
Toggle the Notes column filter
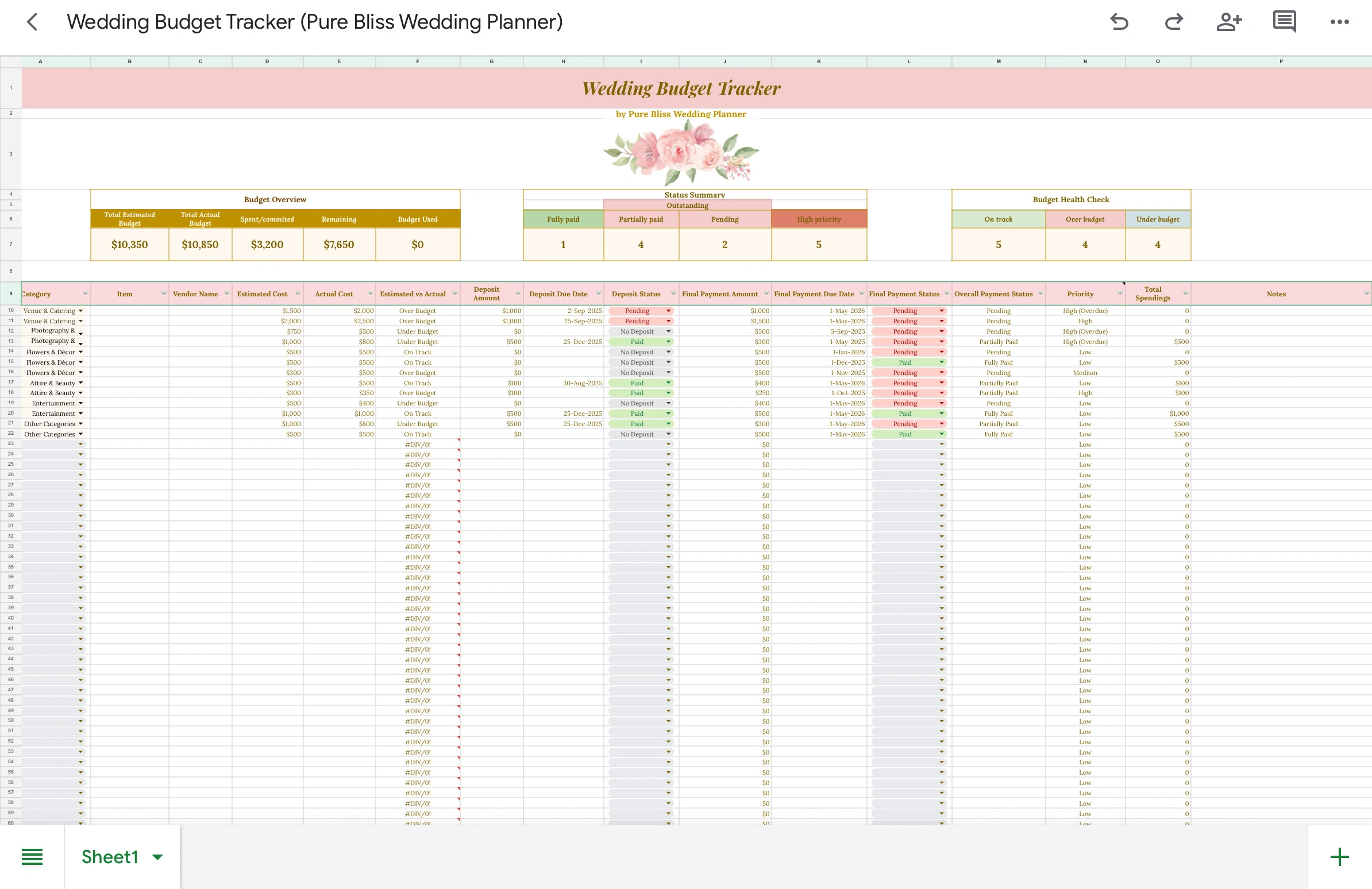pos(1366,294)
